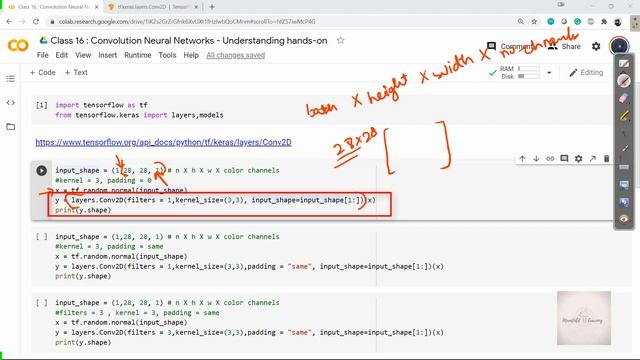Add a new Text cell
640x360 pixels.
(76, 73)
